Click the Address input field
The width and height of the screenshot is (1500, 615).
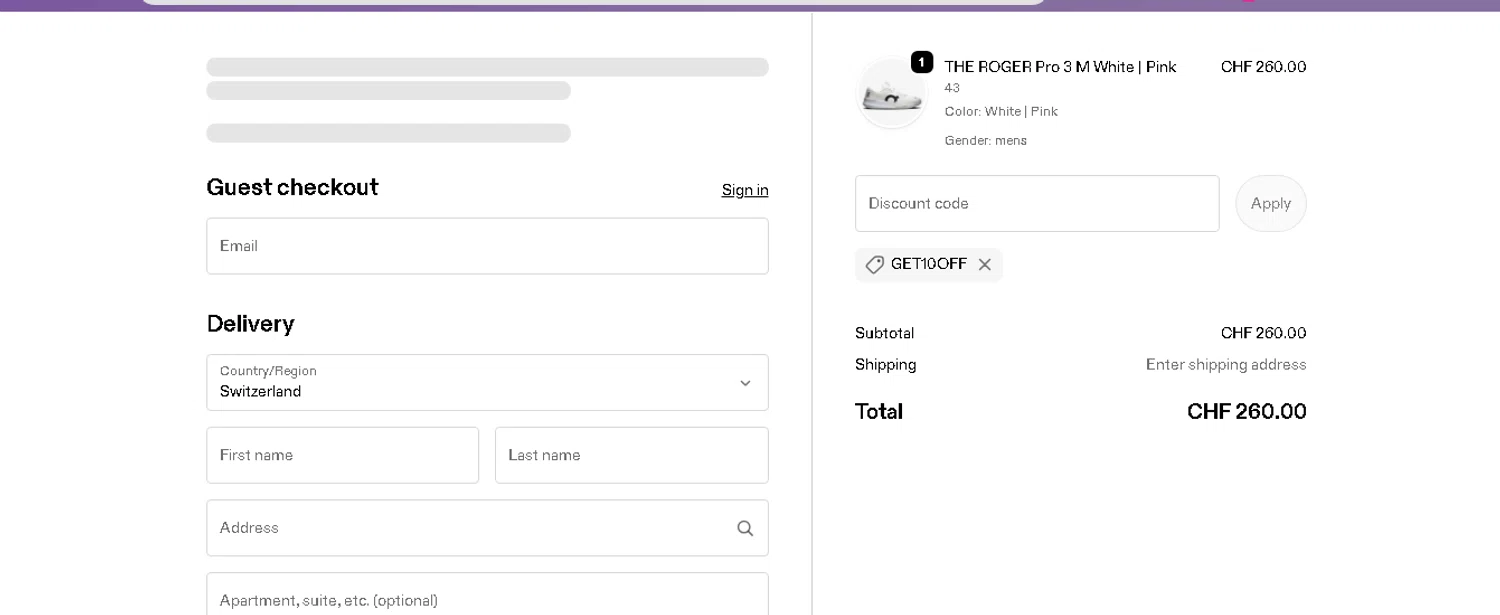tap(487, 528)
